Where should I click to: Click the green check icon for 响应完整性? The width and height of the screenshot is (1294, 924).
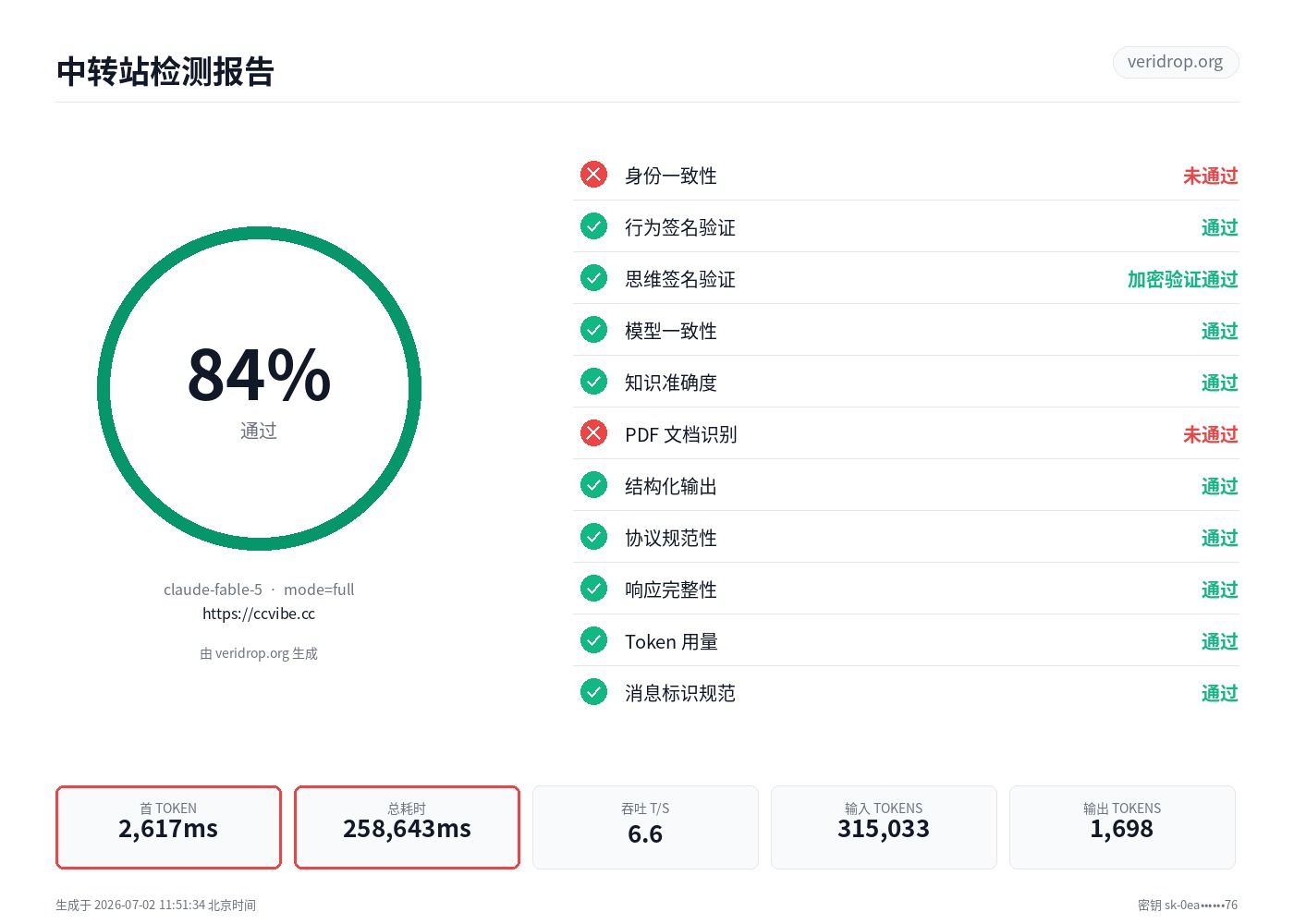(x=593, y=589)
